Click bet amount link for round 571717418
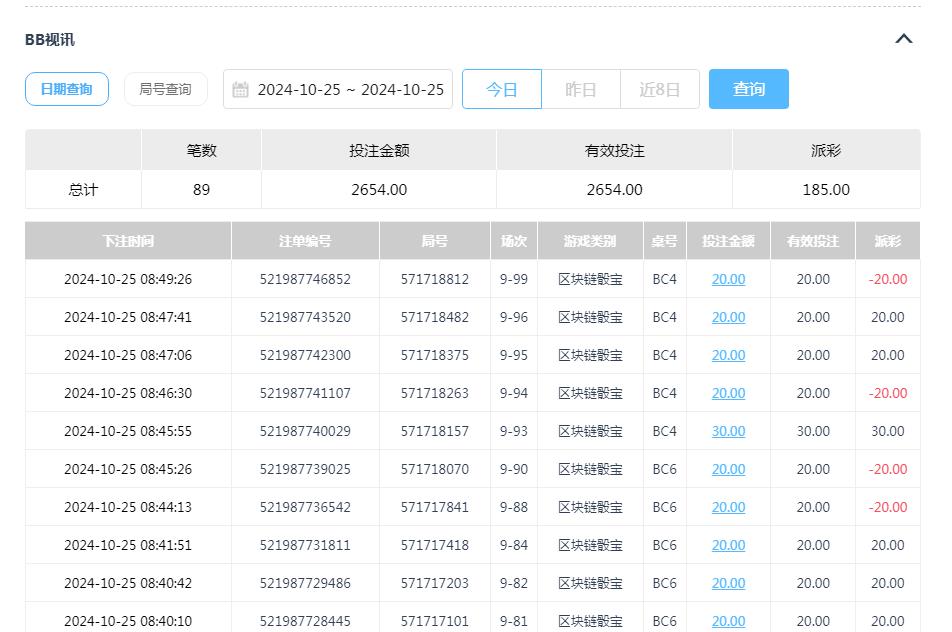This screenshot has height=632, width=952. [x=727, y=545]
